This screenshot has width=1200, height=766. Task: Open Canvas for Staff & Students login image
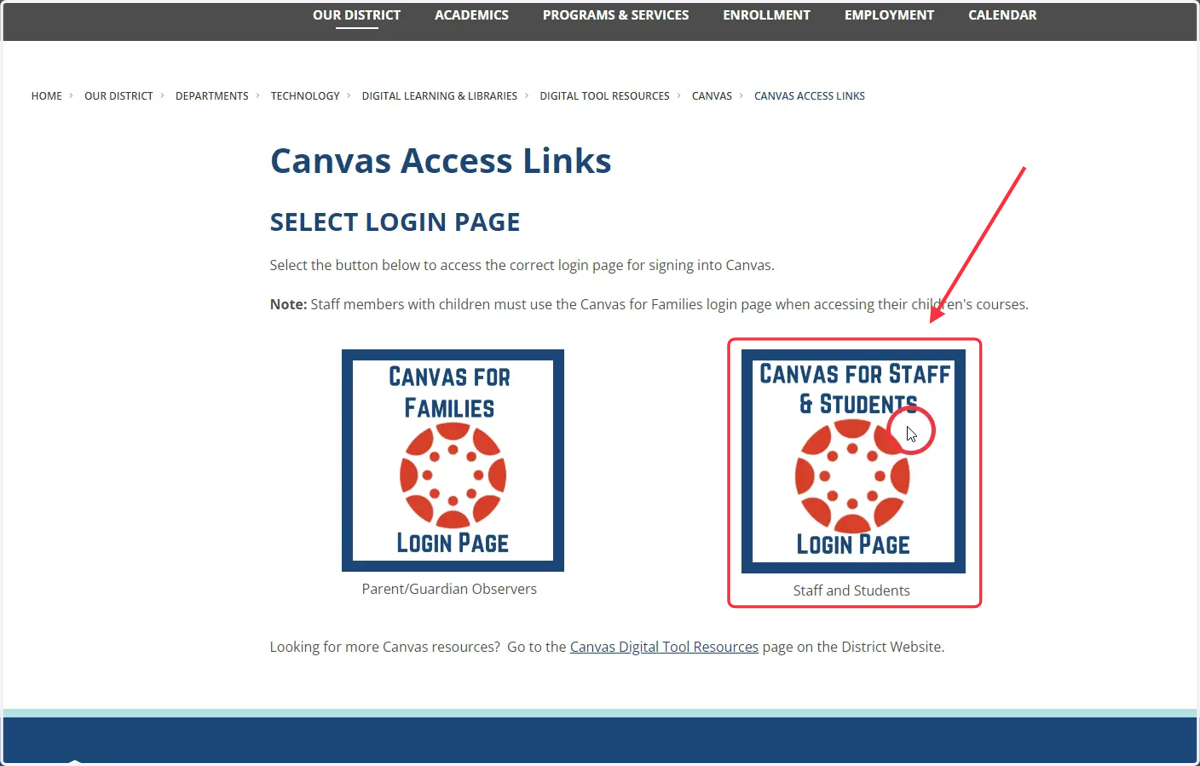point(853,461)
